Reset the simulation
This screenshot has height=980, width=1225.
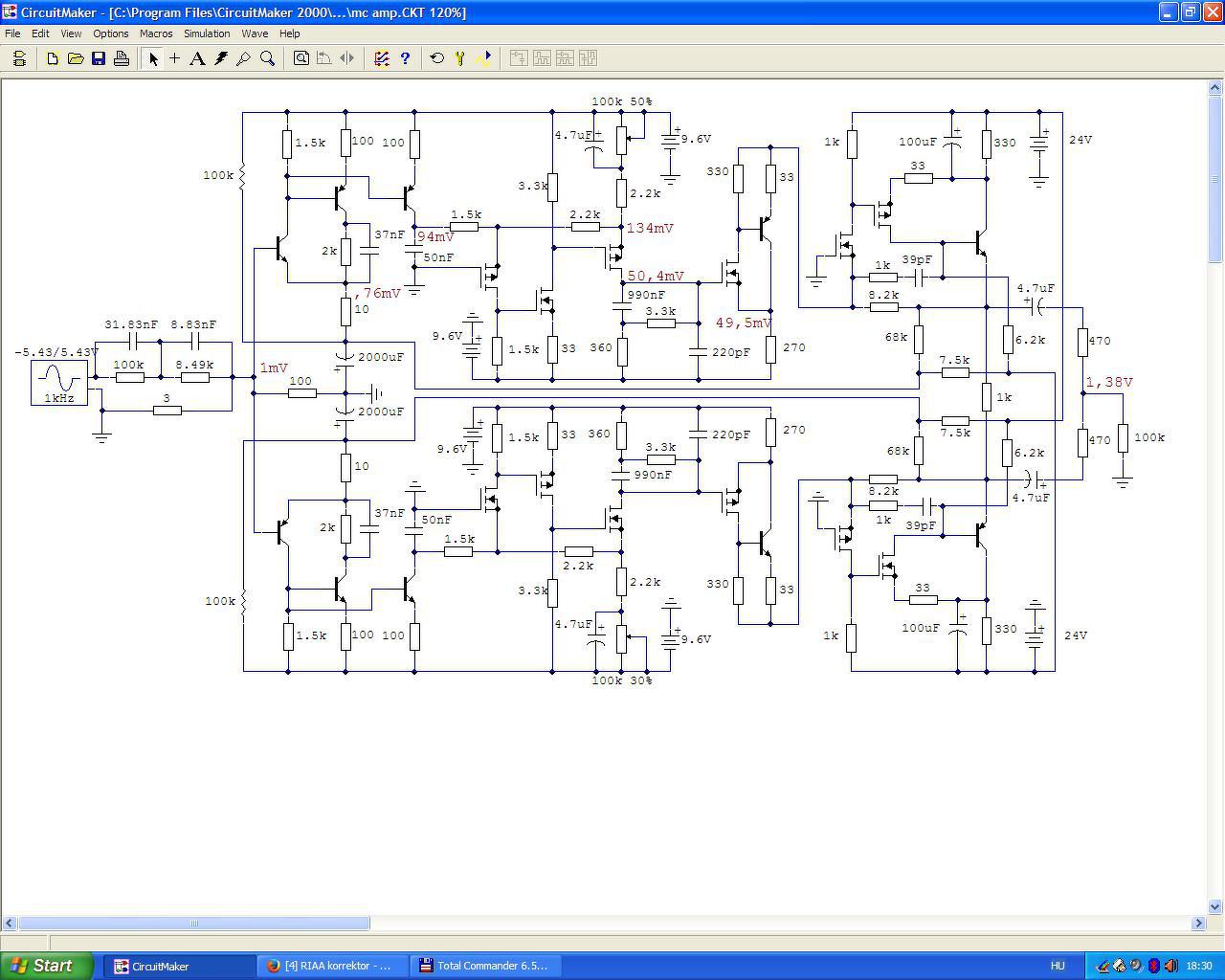tap(437, 58)
